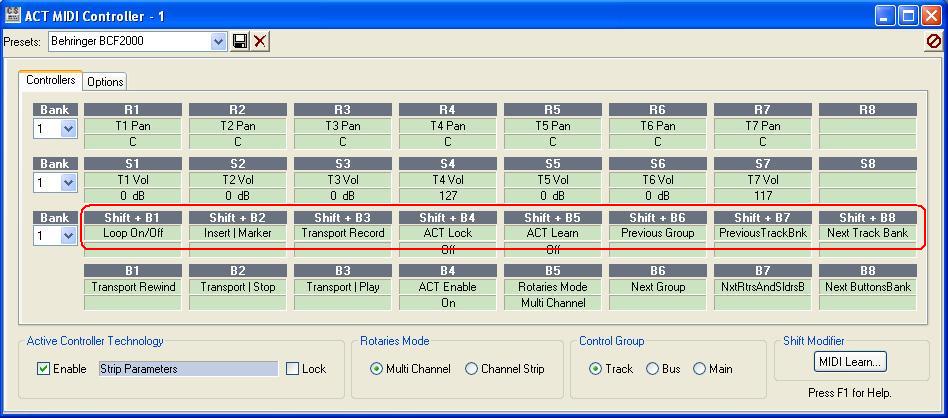Click the red disable icon at top right
The height and width of the screenshot is (418, 948).
[x=933, y=41]
